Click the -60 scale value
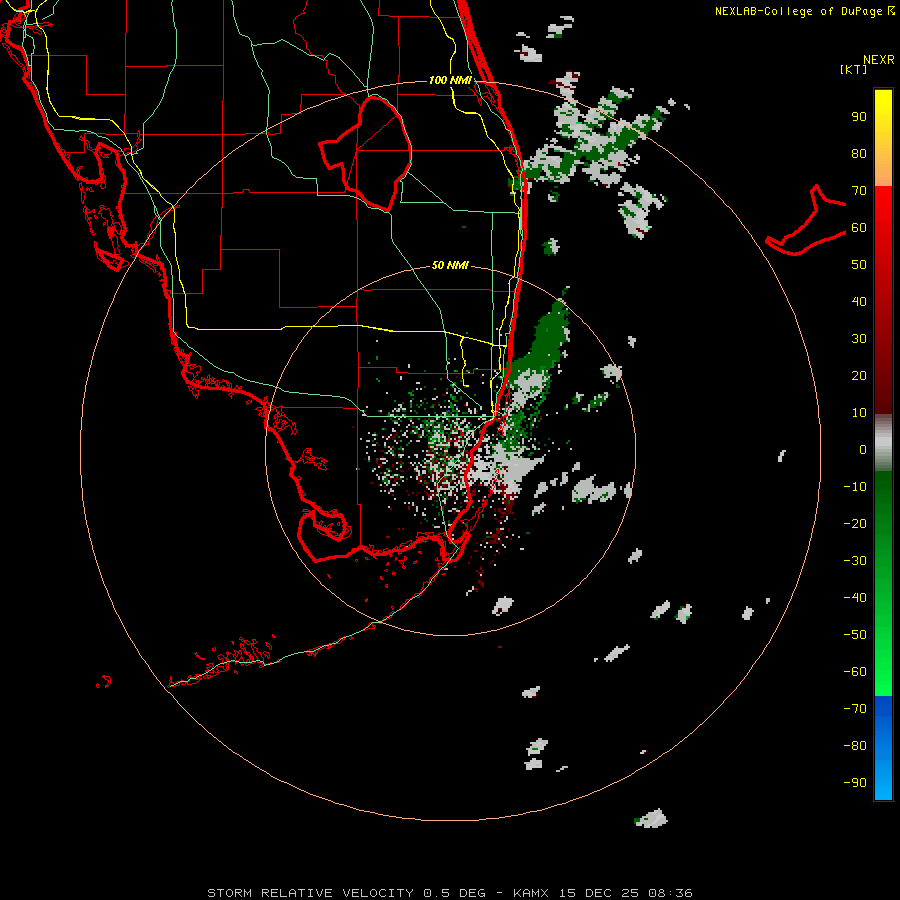Viewport: 900px width, 900px height. (x=855, y=672)
